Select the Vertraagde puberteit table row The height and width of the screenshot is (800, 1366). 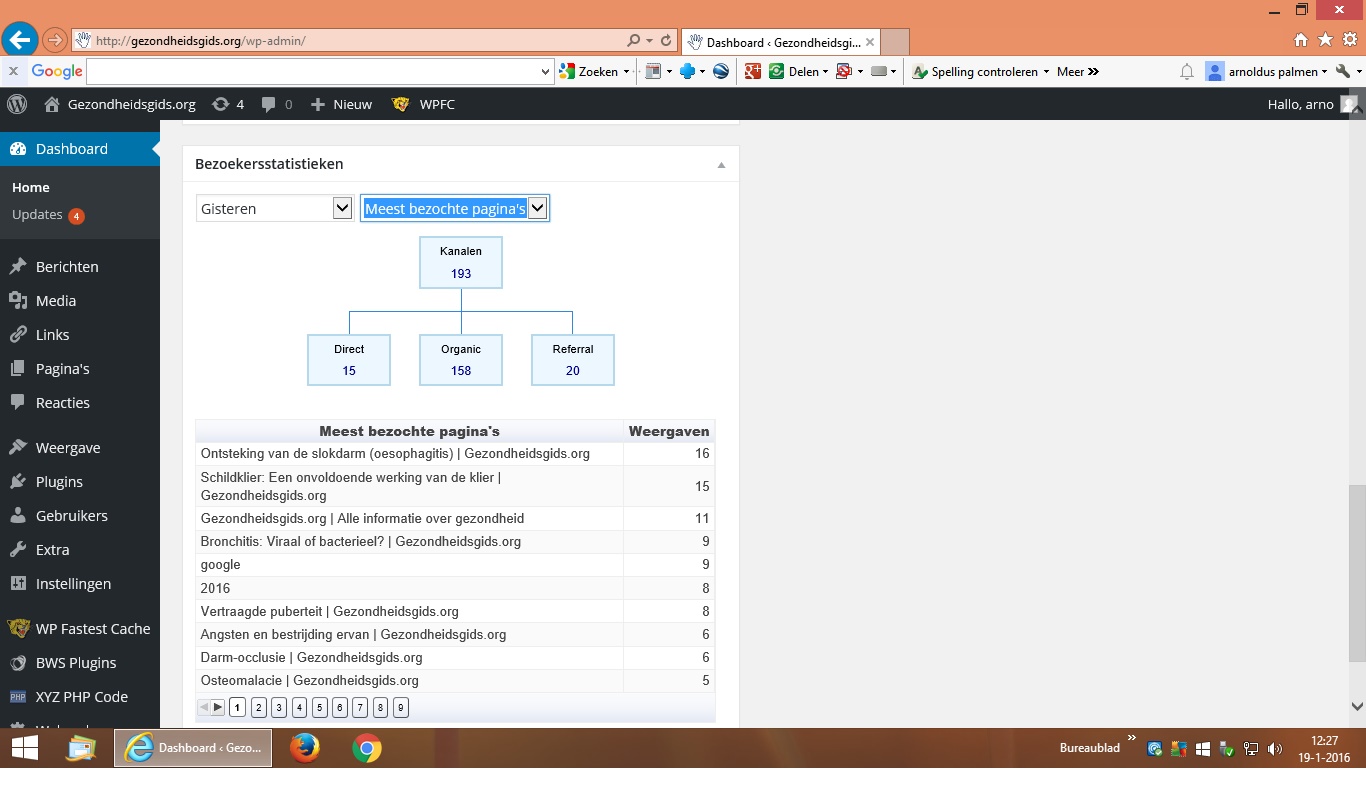click(455, 611)
